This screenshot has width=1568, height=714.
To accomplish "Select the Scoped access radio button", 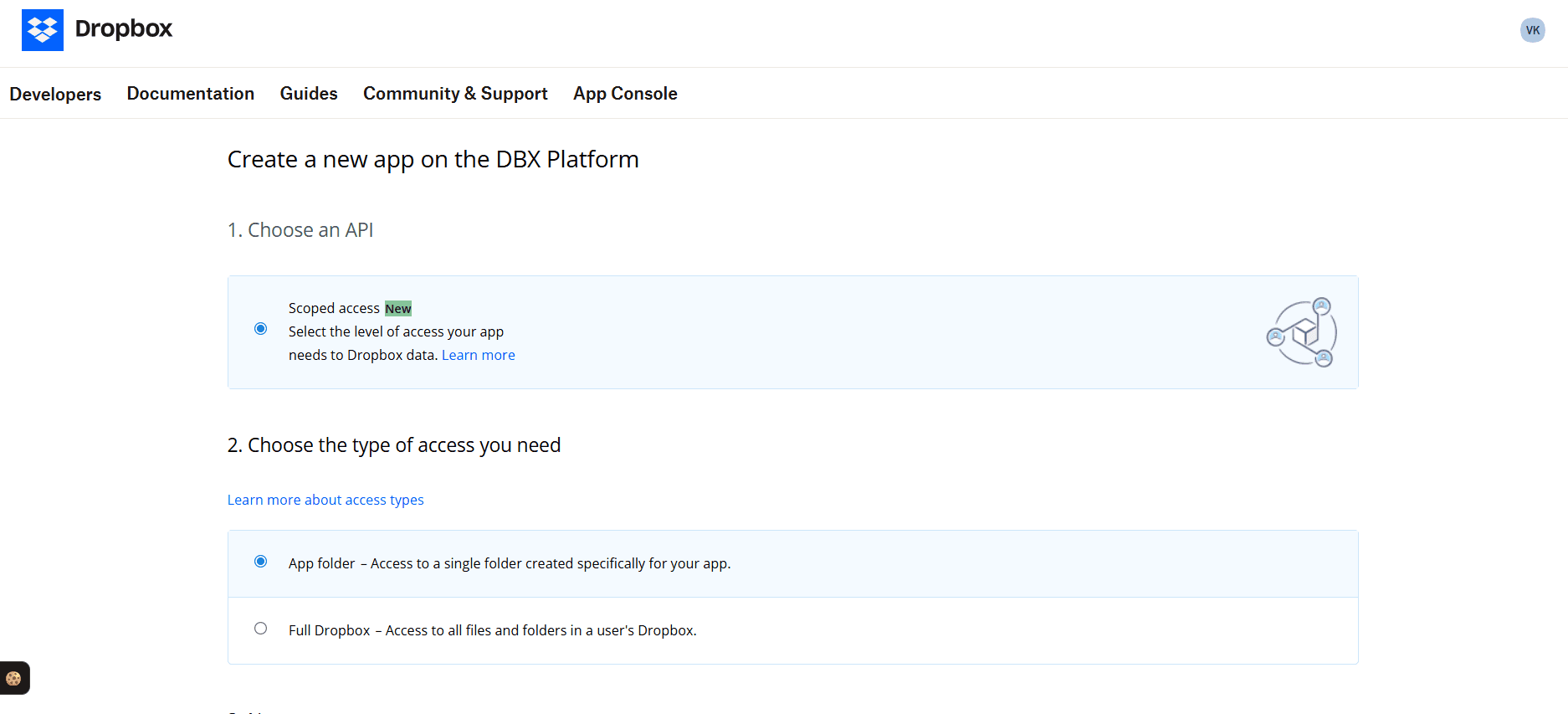I will (x=260, y=329).
